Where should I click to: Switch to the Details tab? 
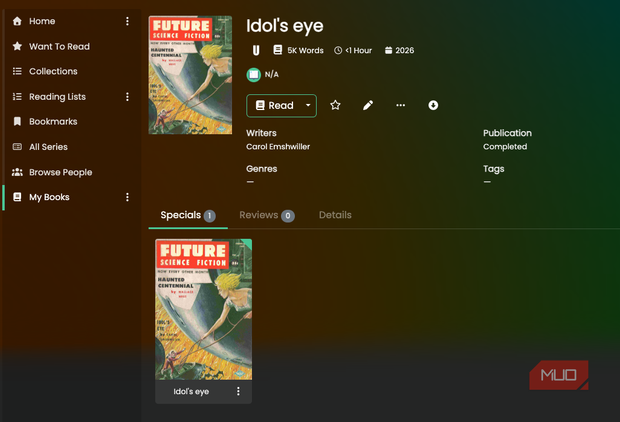click(x=335, y=215)
